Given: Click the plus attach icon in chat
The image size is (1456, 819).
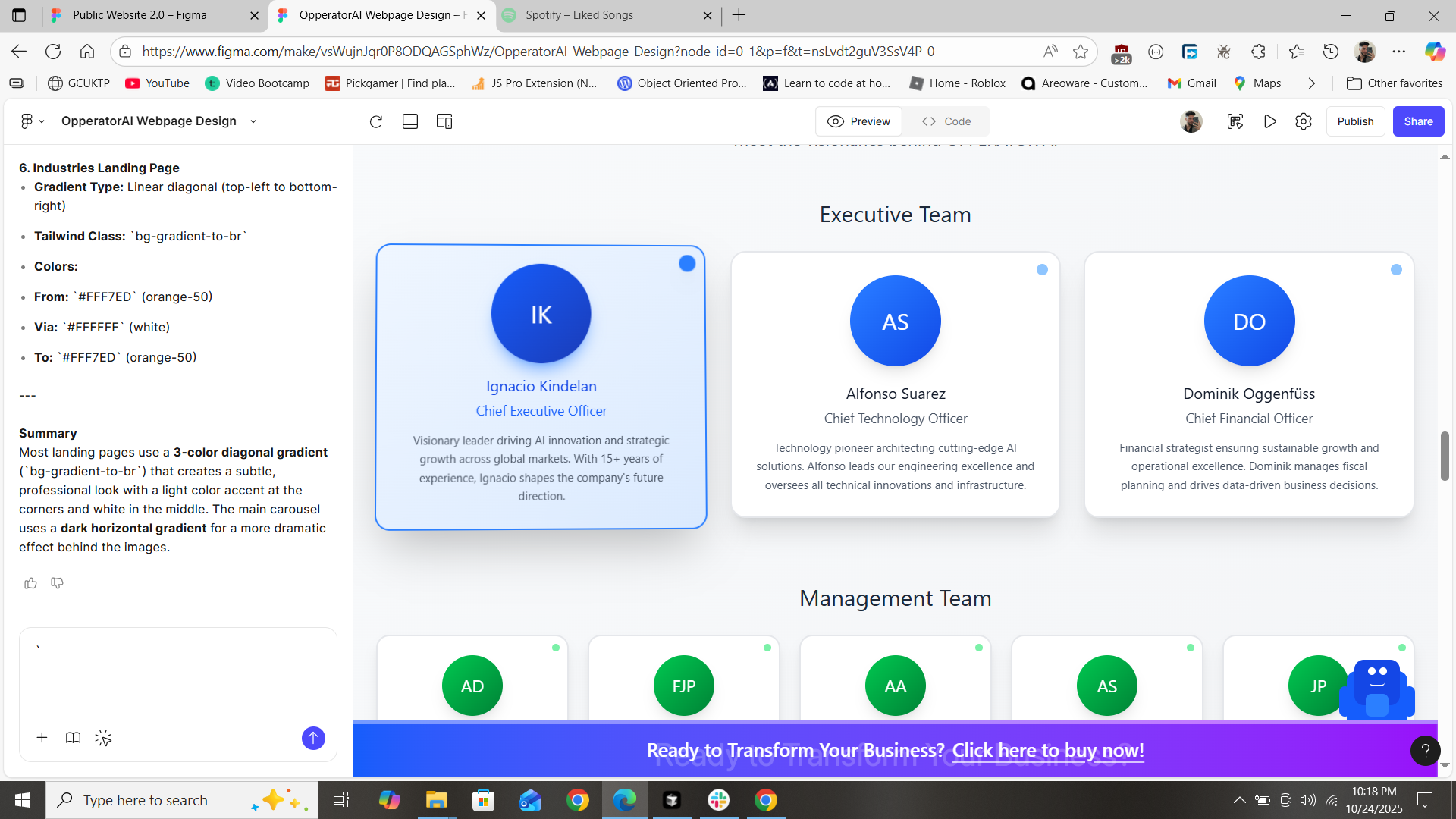Looking at the screenshot, I should click(42, 738).
